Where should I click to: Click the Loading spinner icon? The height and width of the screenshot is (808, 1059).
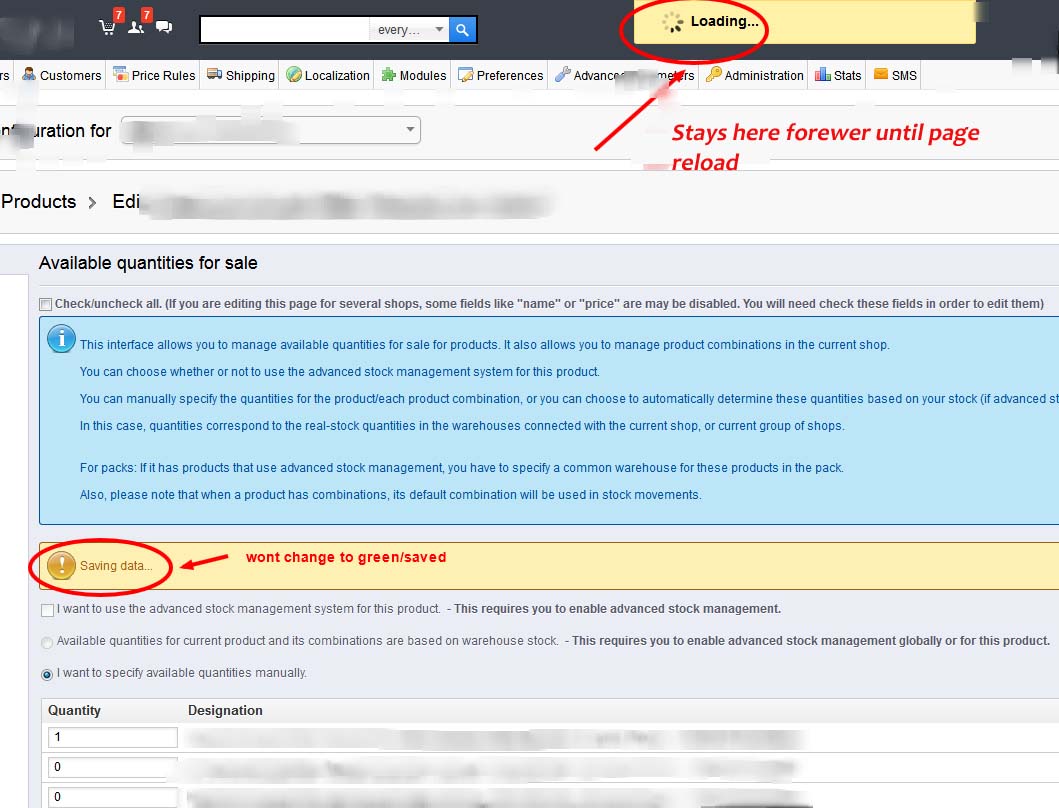pyautogui.click(x=673, y=22)
